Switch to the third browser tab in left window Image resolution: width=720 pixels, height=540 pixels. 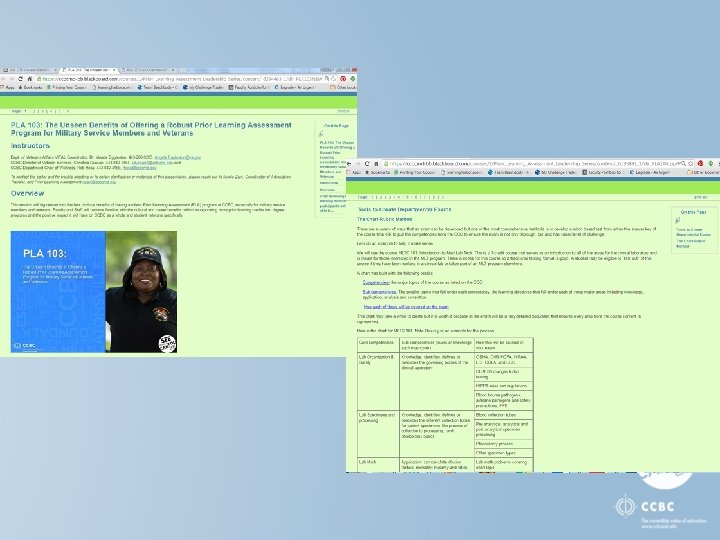click(x=148, y=70)
